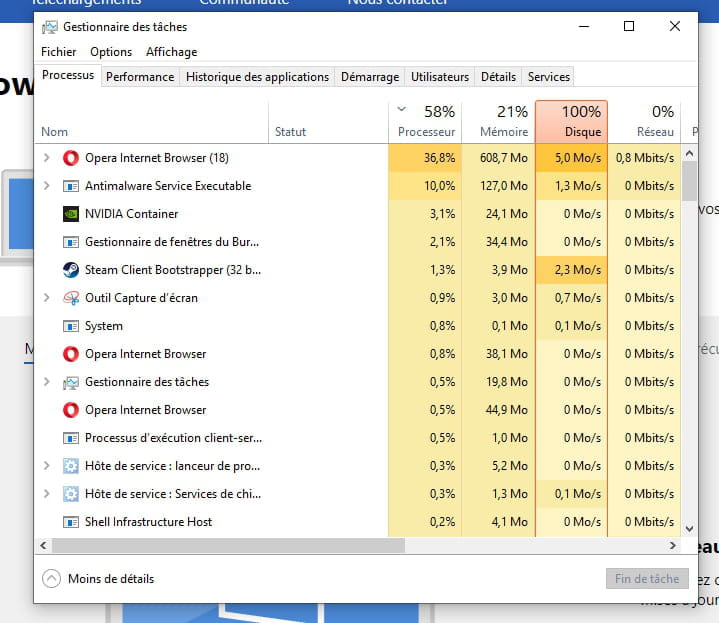The image size is (719, 623).
Task: Click the horizontal scrollbar thumb
Action: [228, 546]
